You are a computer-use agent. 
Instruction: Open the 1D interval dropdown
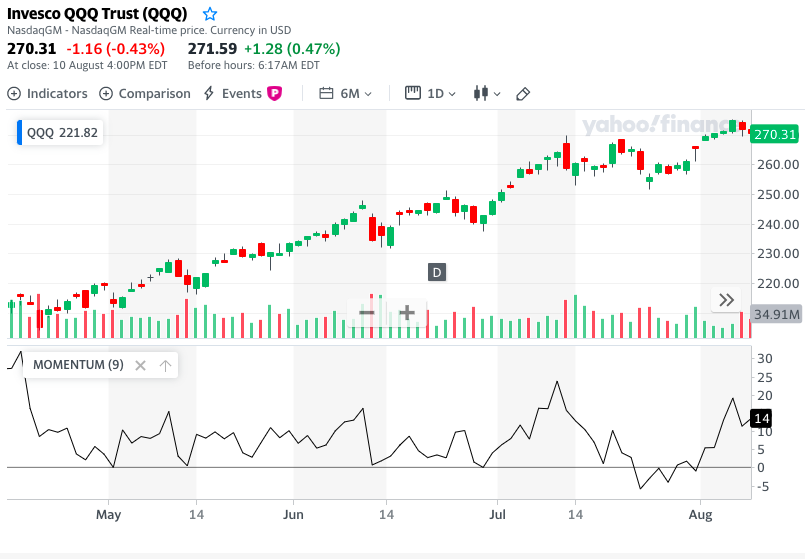click(430, 93)
